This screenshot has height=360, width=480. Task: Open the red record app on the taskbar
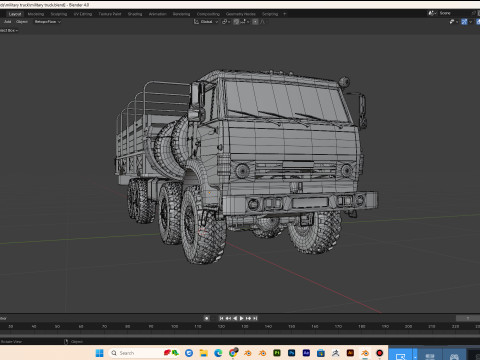tap(380, 353)
